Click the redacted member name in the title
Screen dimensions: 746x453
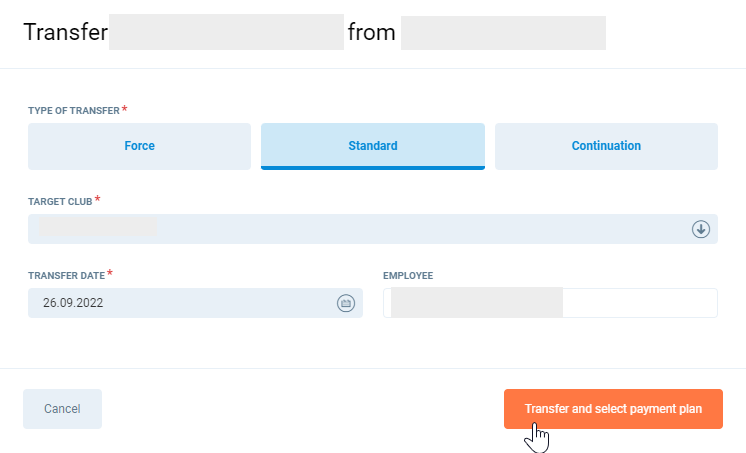[226, 32]
